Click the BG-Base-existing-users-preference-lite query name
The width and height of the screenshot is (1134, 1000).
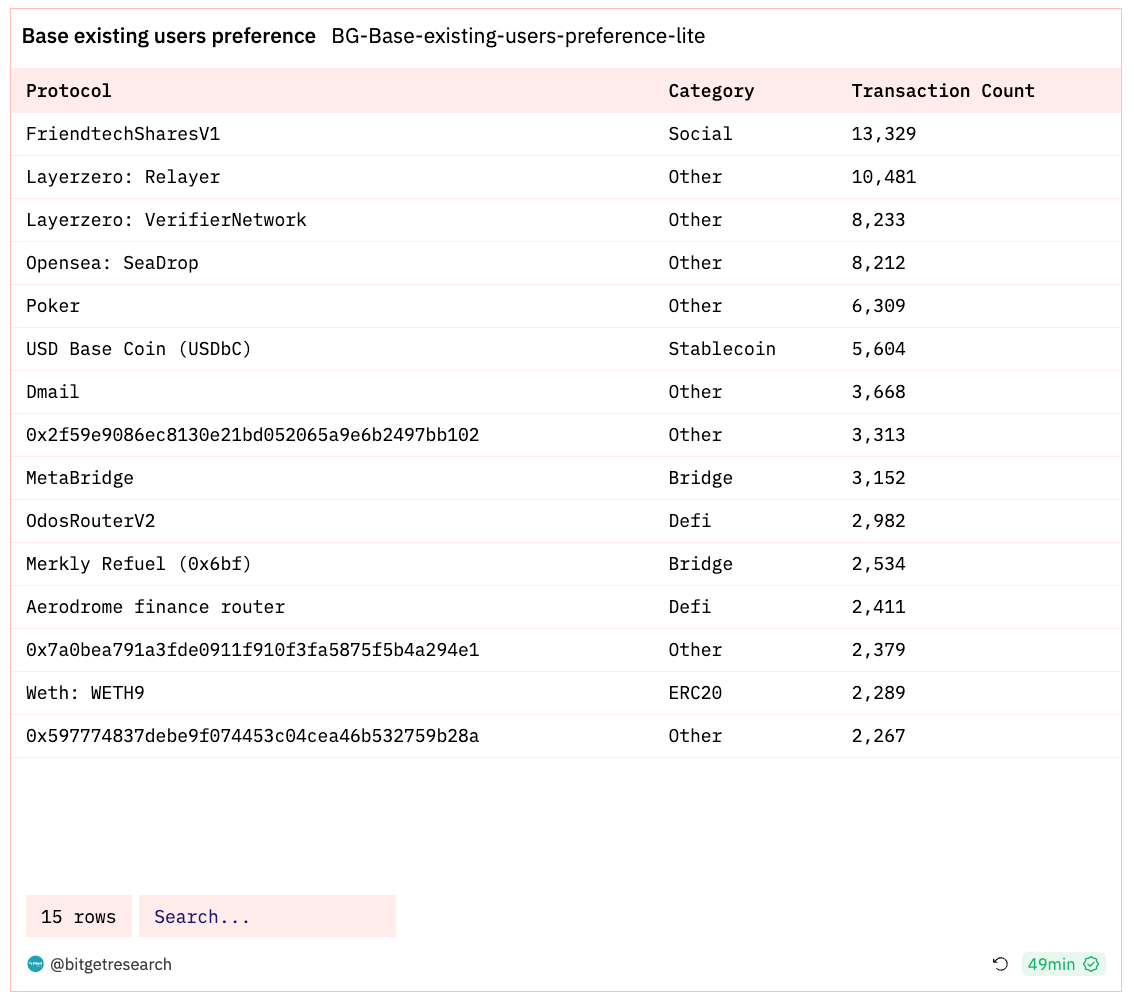pos(518,36)
